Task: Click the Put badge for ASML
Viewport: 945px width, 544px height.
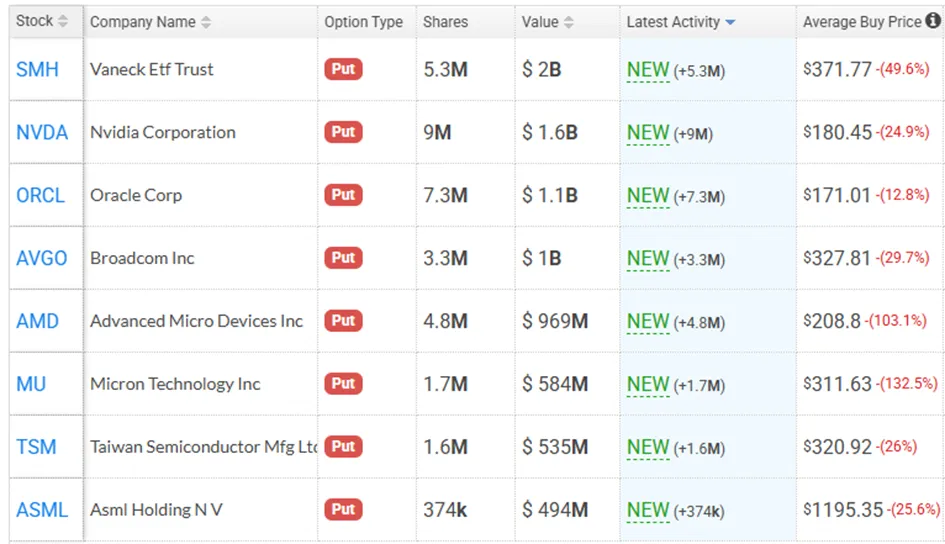Action: [344, 510]
